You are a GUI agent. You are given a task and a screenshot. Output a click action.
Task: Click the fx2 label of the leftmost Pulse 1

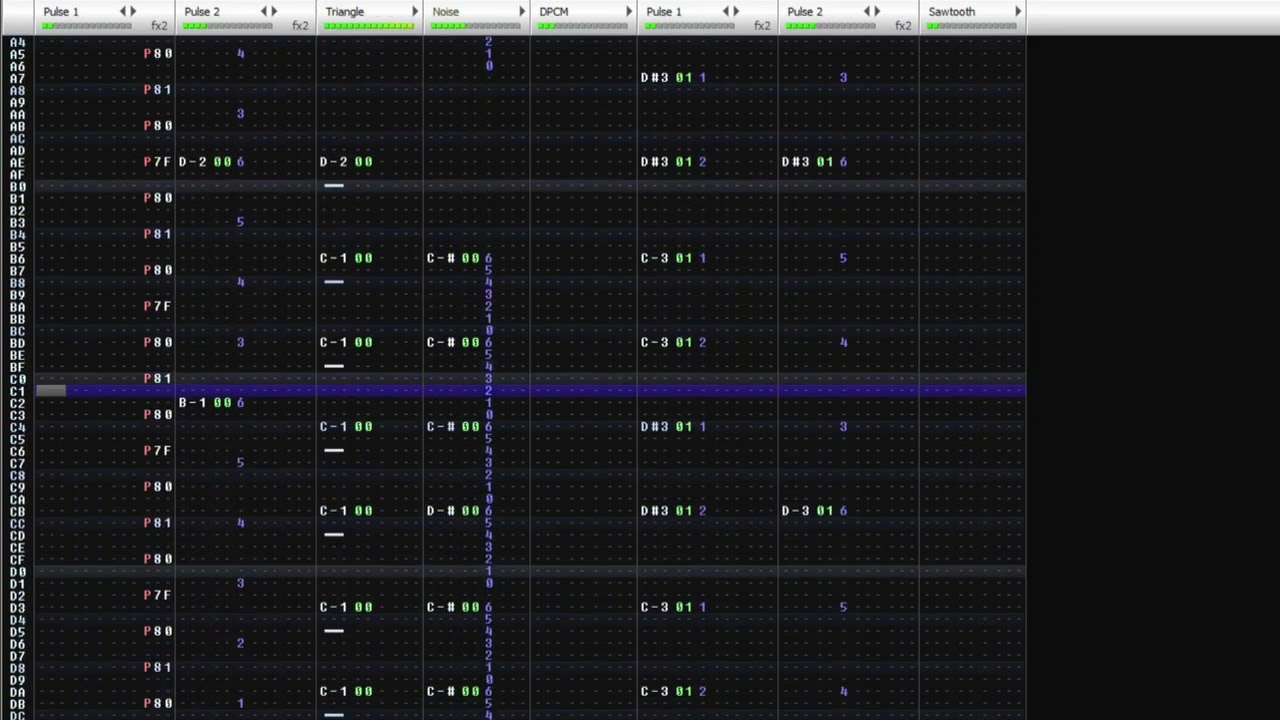click(159, 26)
